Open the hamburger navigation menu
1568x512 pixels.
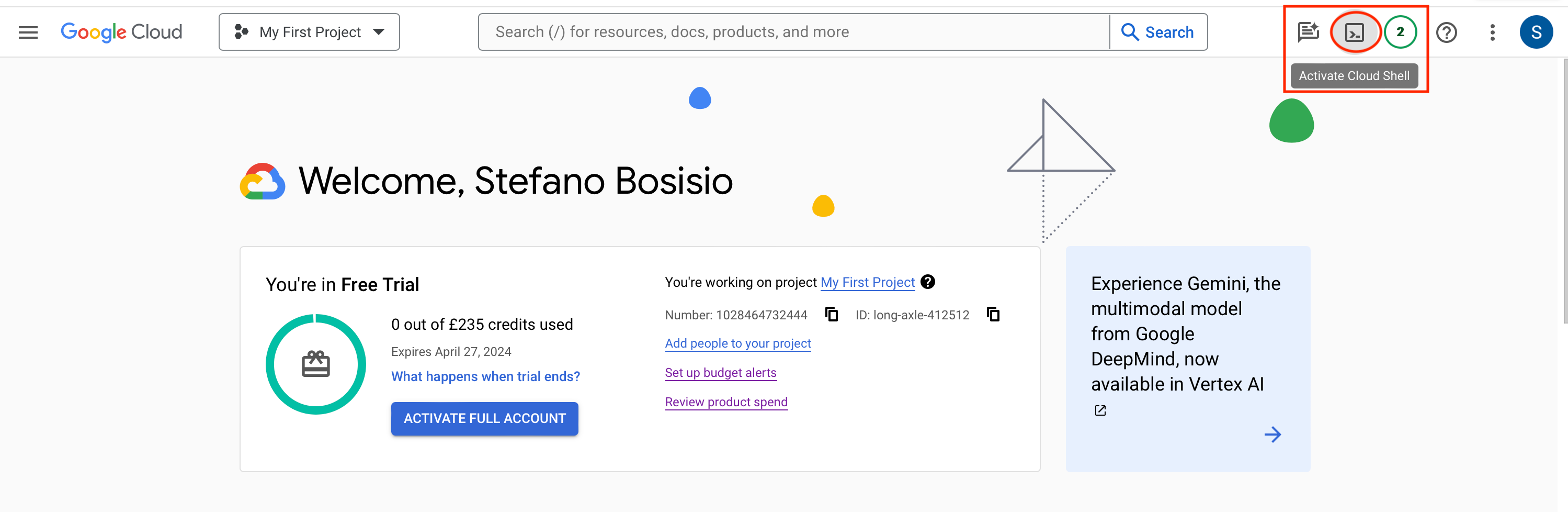pos(28,32)
